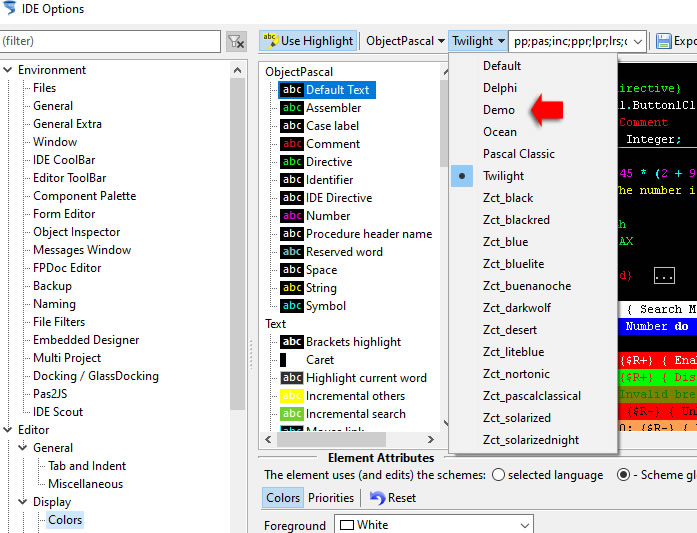Open the Tab and Indent settings page

[x=87, y=465]
